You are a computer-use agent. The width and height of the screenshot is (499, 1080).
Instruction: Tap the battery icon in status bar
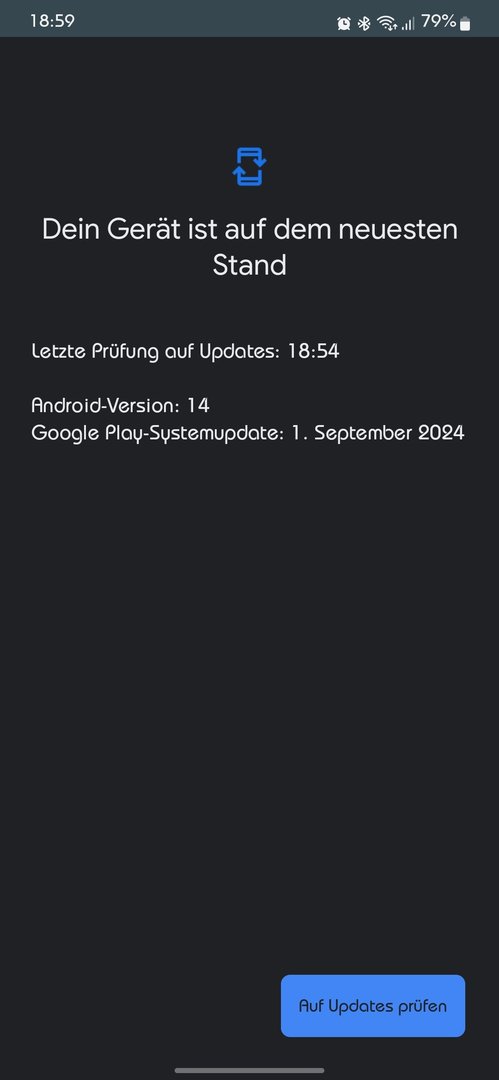click(x=465, y=23)
